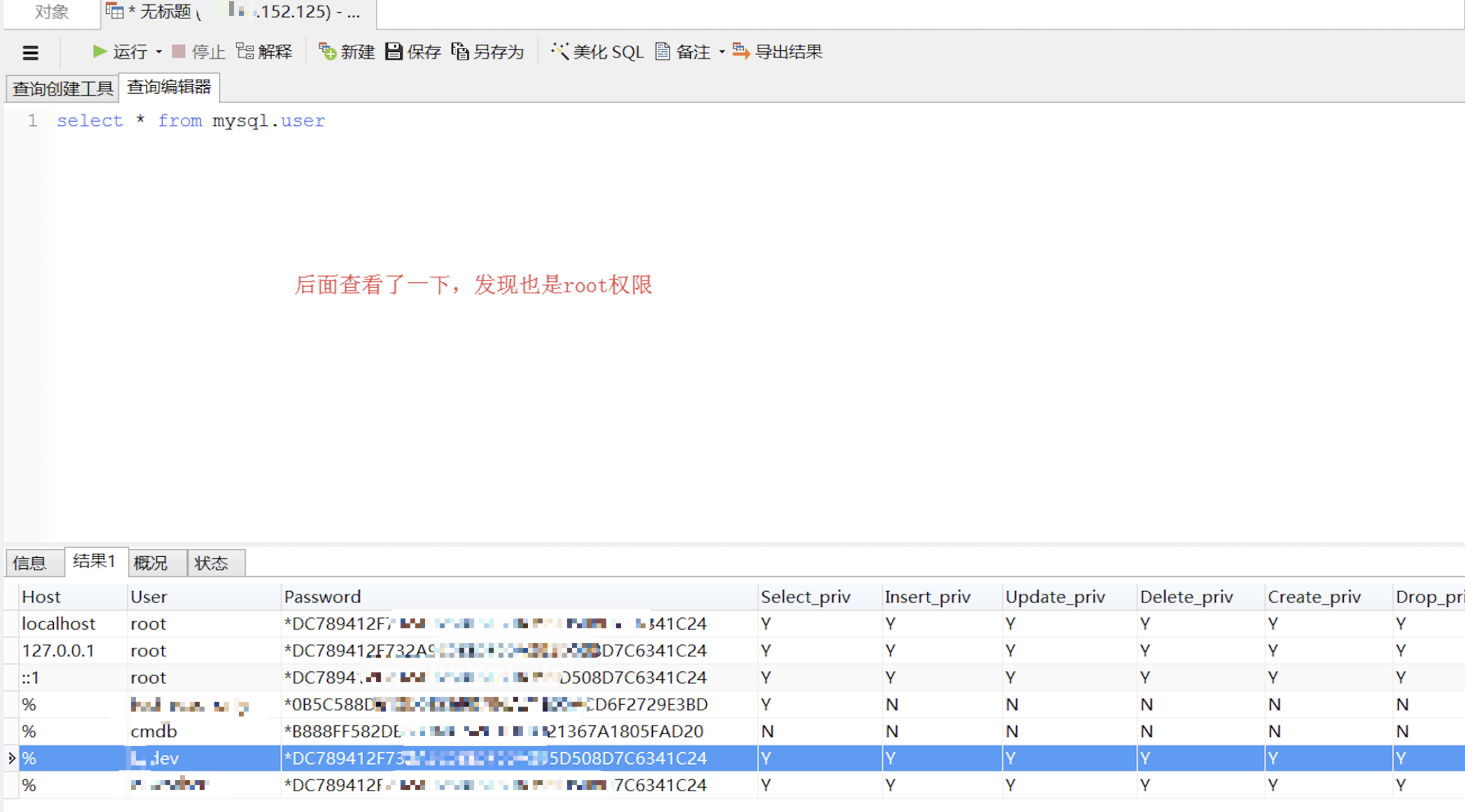The width and height of the screenshot is (1465, 812).
Task: Click the Beautify SQL (美化 SQL) wand icon
Action: tap(559, 51)
